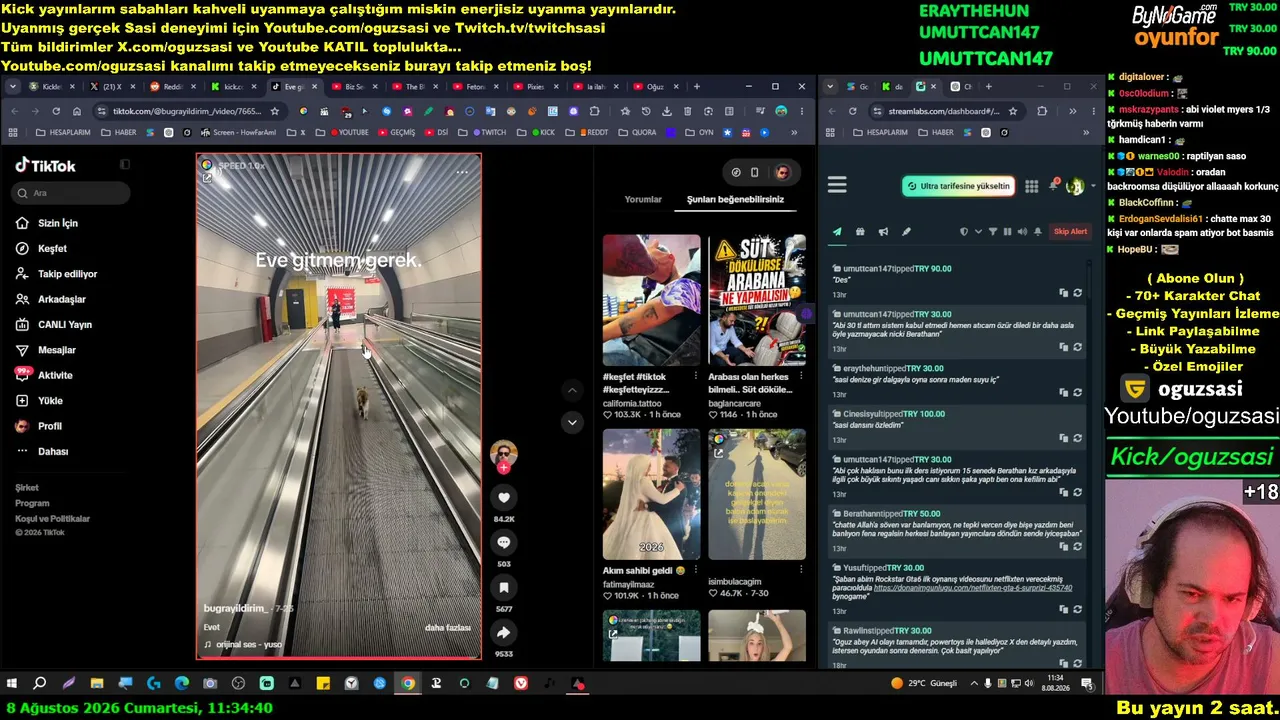
Task: Reload the Streamlabs browser page
Action: point(852,111)
